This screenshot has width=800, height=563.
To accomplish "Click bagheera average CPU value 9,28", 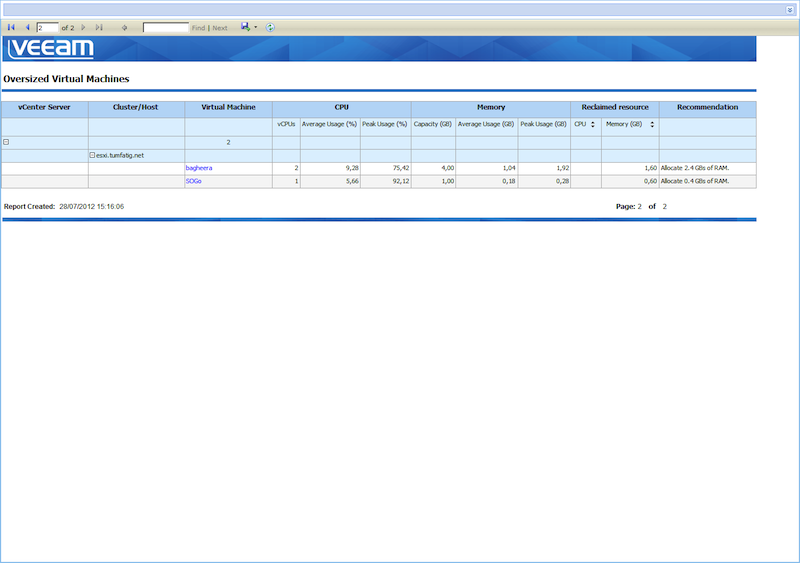I will coord(352,168).
